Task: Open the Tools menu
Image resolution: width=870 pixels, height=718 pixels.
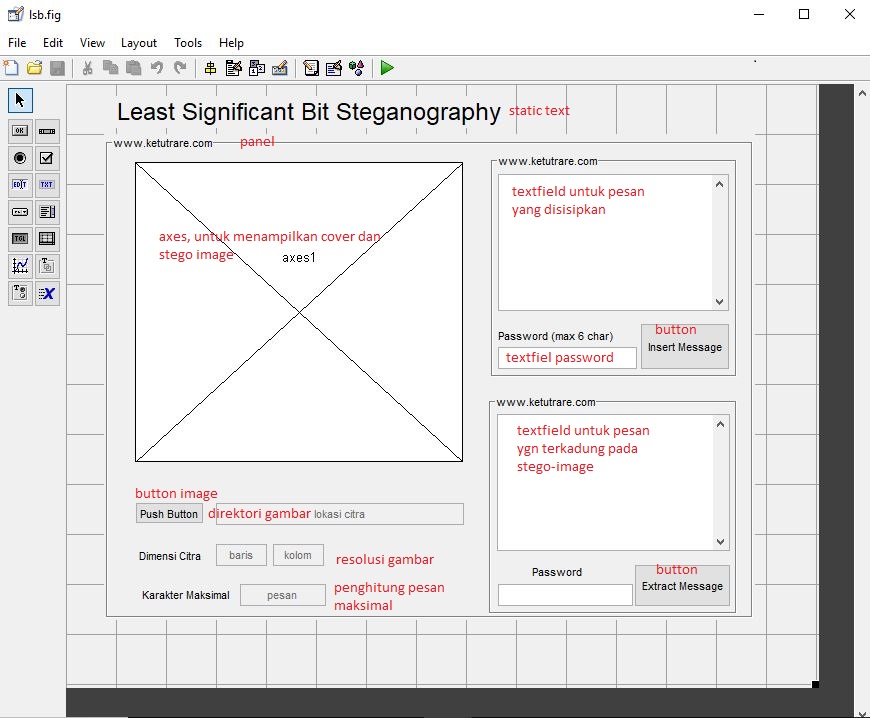Action: tap(187, 43)
